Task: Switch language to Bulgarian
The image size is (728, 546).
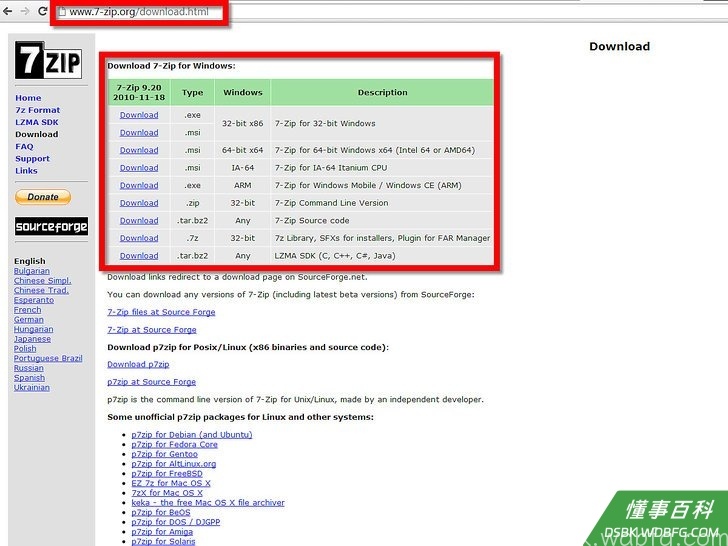Action: (32, 271)
